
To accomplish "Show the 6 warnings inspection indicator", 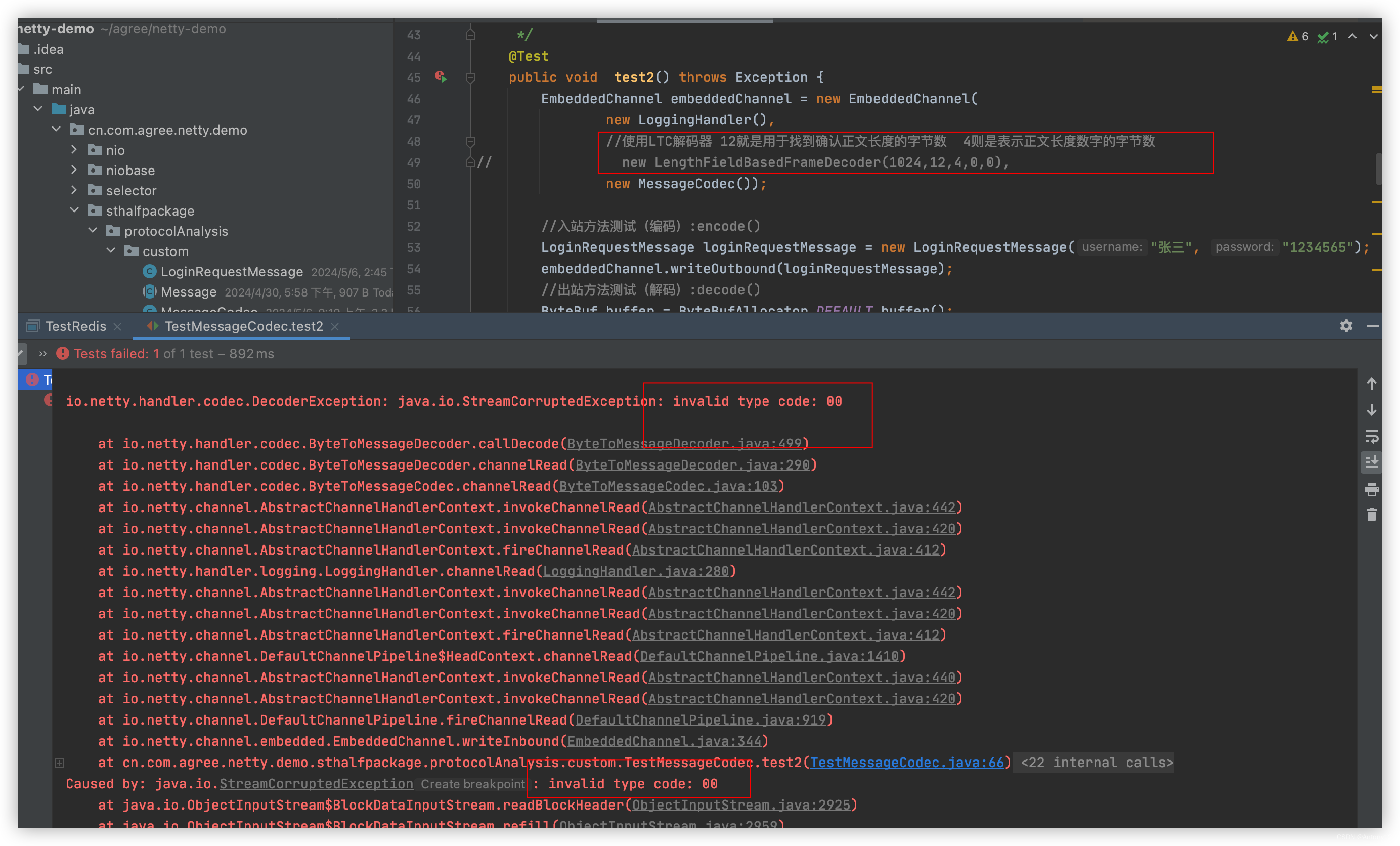I will pyautogui.click(x=1297, y=36).
